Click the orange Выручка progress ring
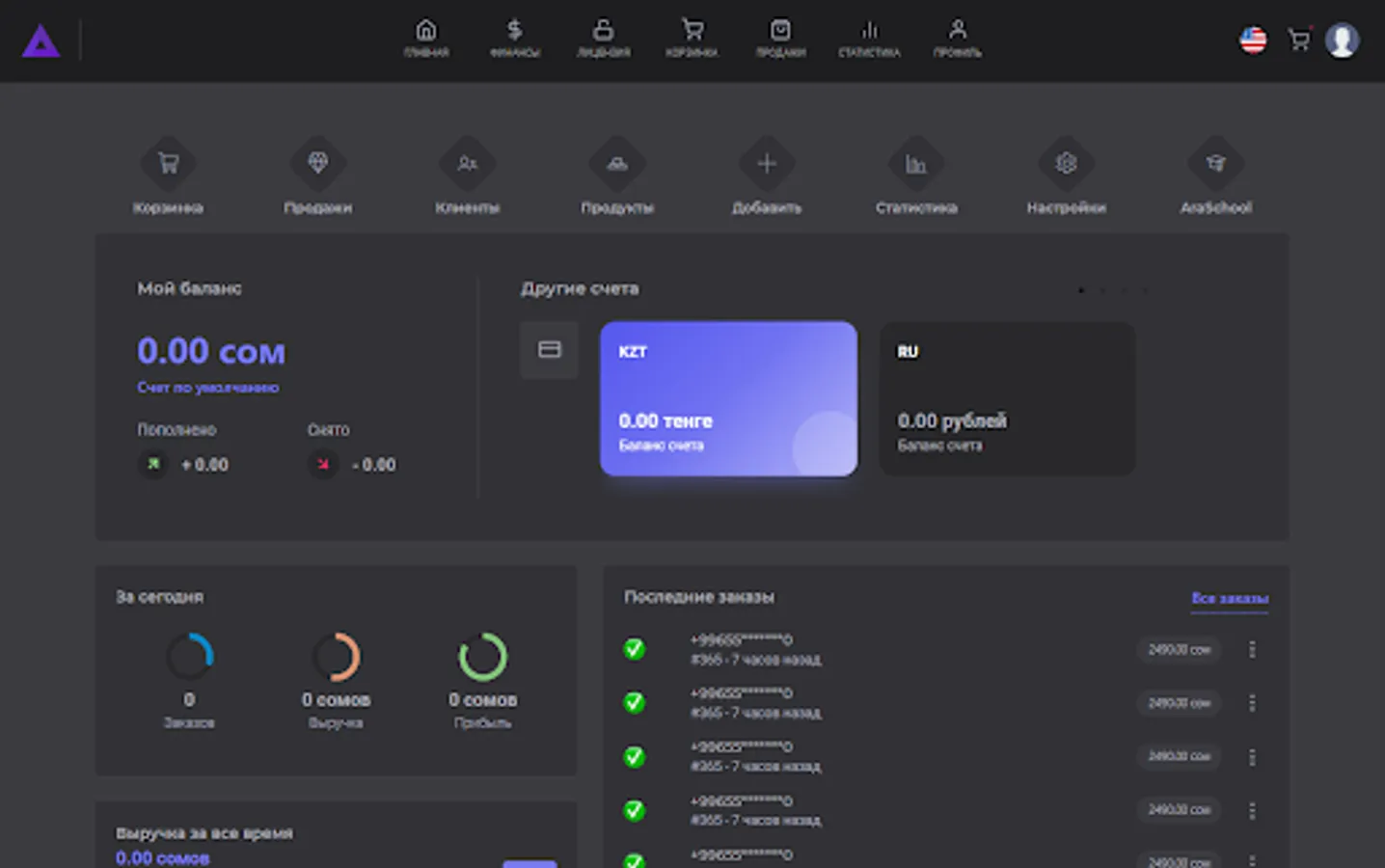The image size is (1385, 868). tap(336, 657)
